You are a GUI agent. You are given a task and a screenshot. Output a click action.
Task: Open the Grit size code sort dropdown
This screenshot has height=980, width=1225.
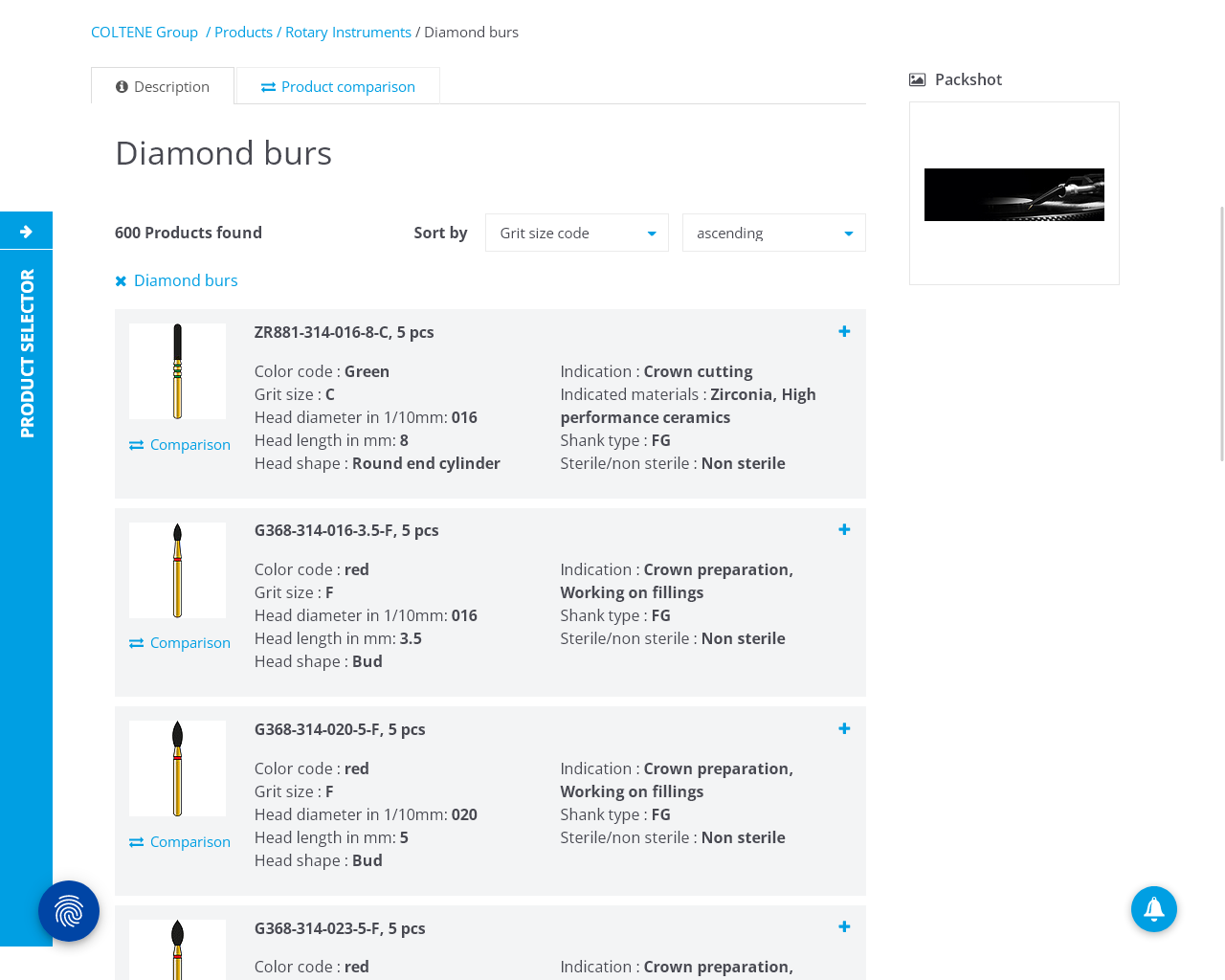[x=577, y=233]
